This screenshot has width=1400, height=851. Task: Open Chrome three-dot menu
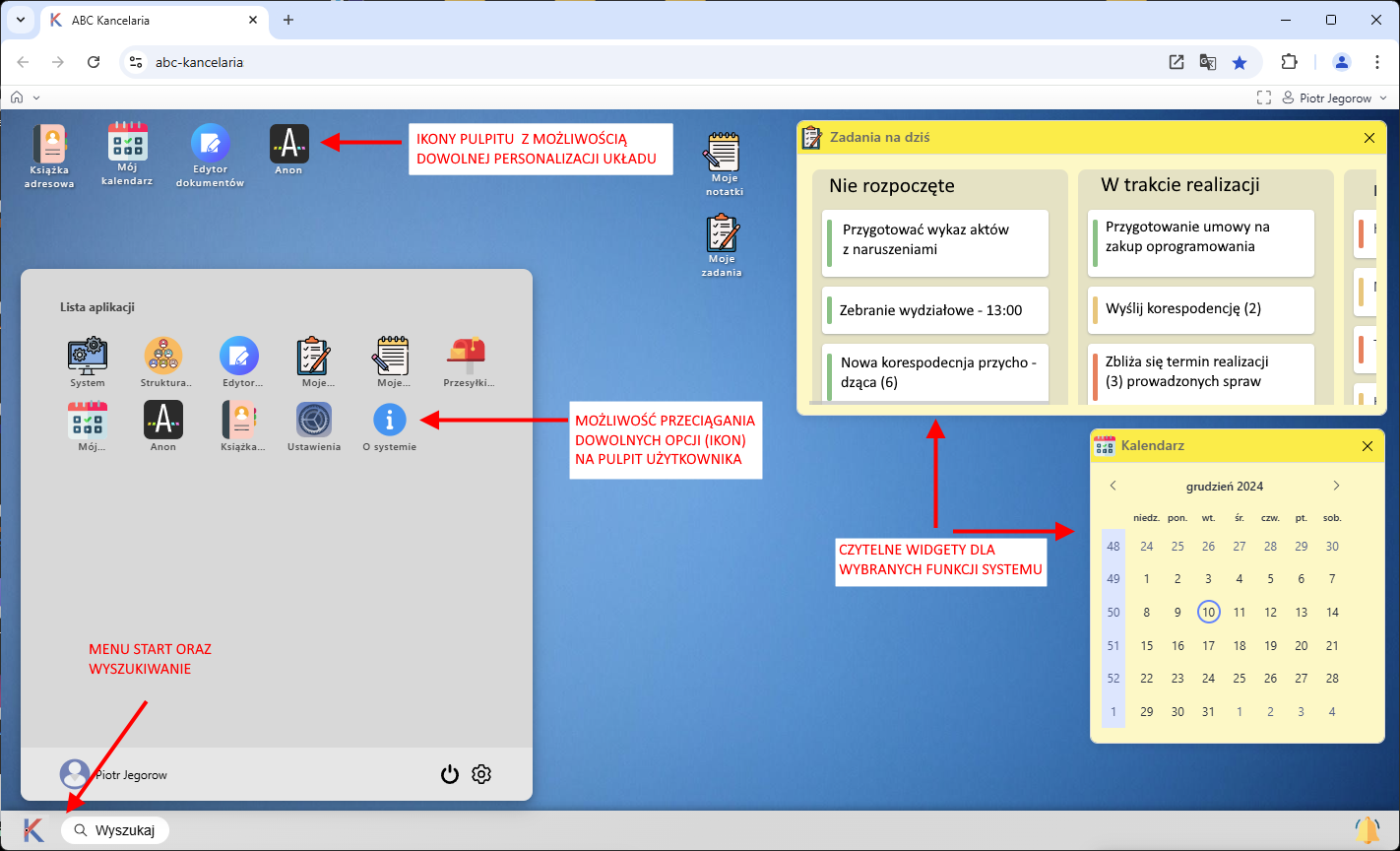pyautogui.click(x=1377, y=62)
